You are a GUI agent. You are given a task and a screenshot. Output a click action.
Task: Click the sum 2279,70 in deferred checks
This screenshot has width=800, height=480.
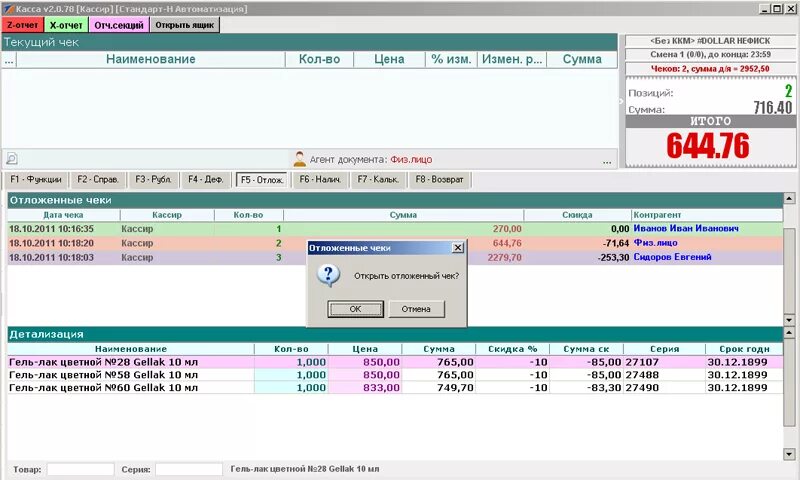click(x=504, y=258)
